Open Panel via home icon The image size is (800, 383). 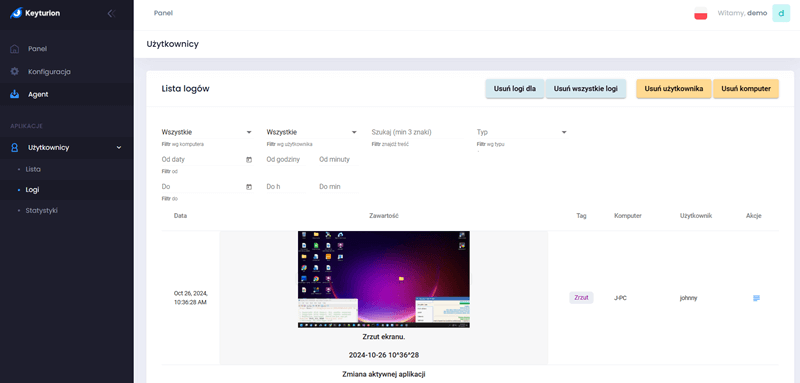15,49
